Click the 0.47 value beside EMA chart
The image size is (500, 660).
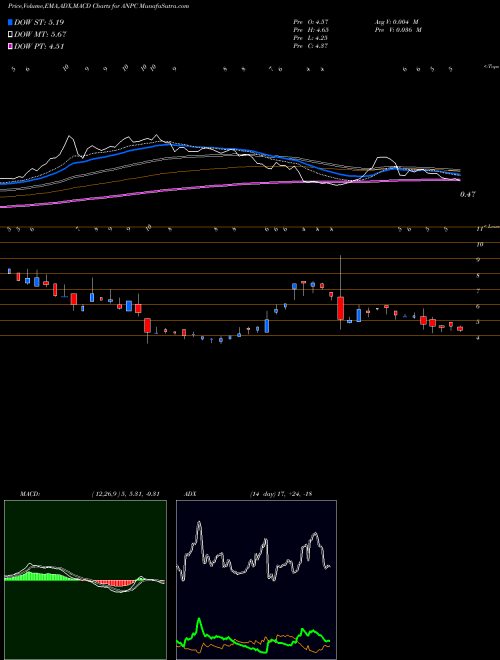coord(468,194)
